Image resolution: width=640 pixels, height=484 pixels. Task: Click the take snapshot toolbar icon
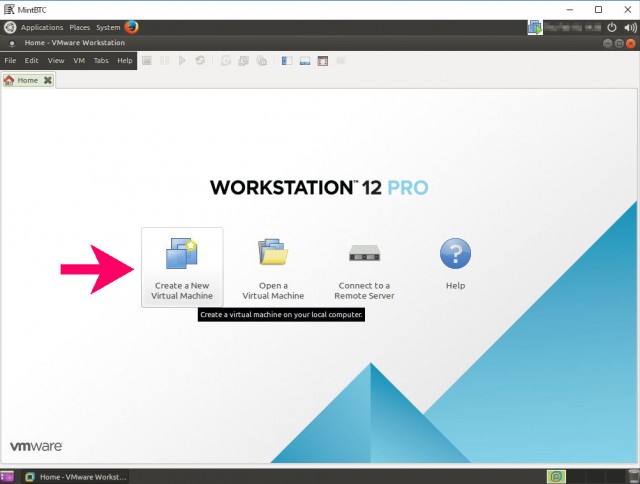226,61
